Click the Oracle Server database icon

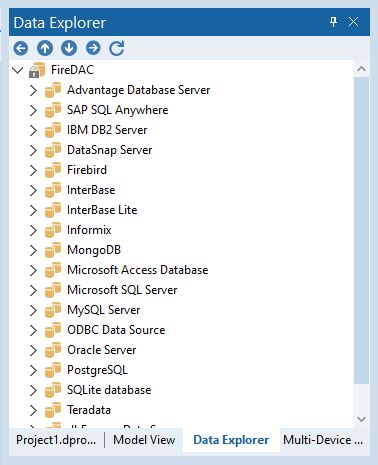pyautogui.click(x=53, y=350)
